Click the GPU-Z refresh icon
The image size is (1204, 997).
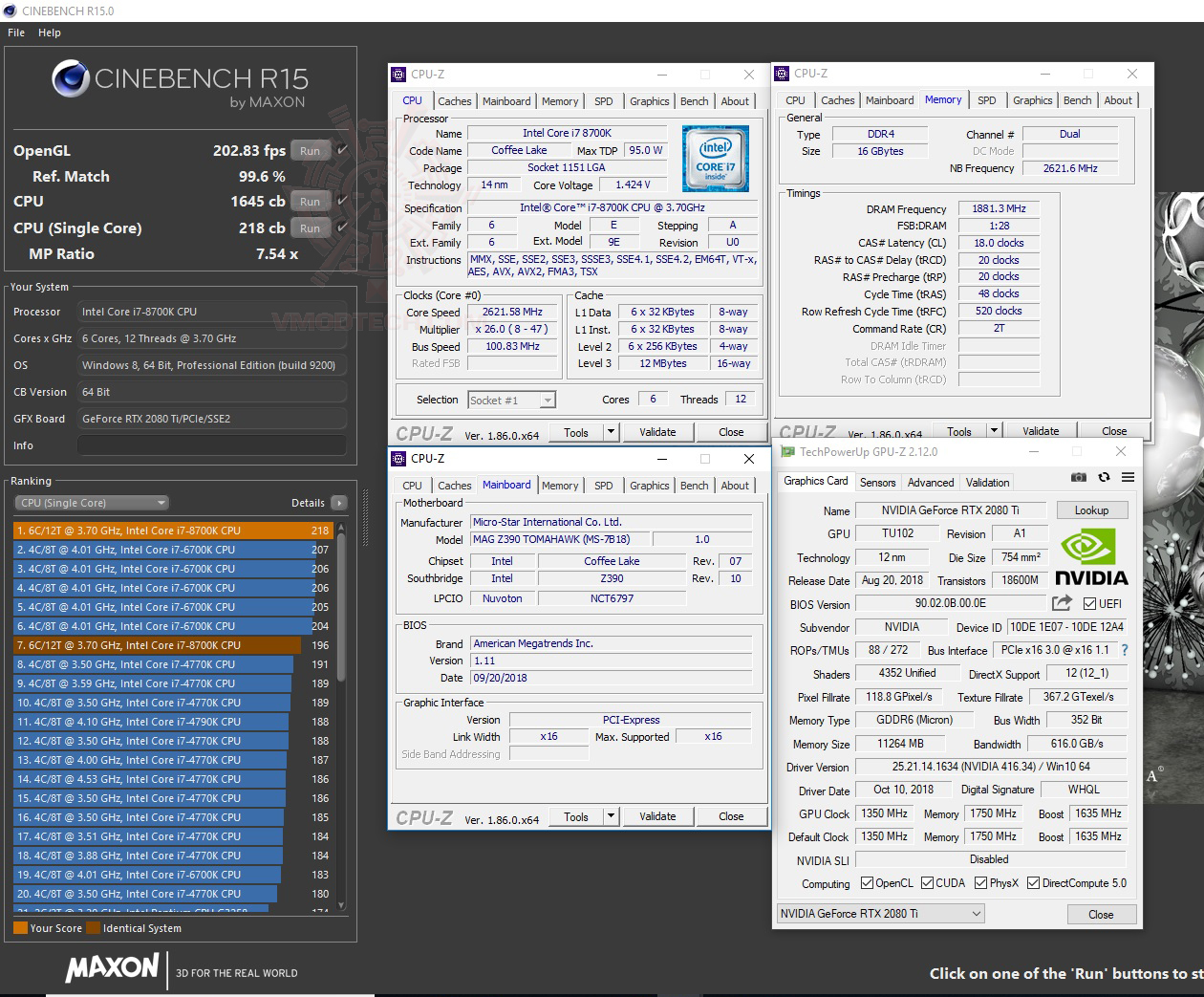click(x=1104, y=477)
